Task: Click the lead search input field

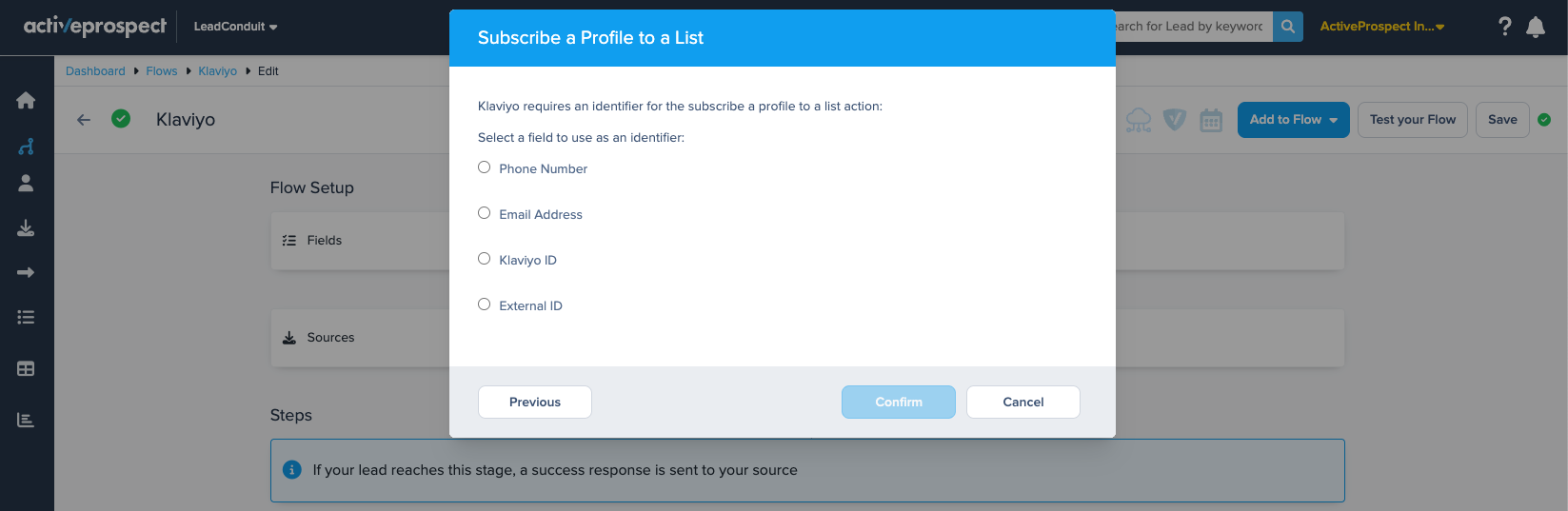Action: coord(1190,27)
